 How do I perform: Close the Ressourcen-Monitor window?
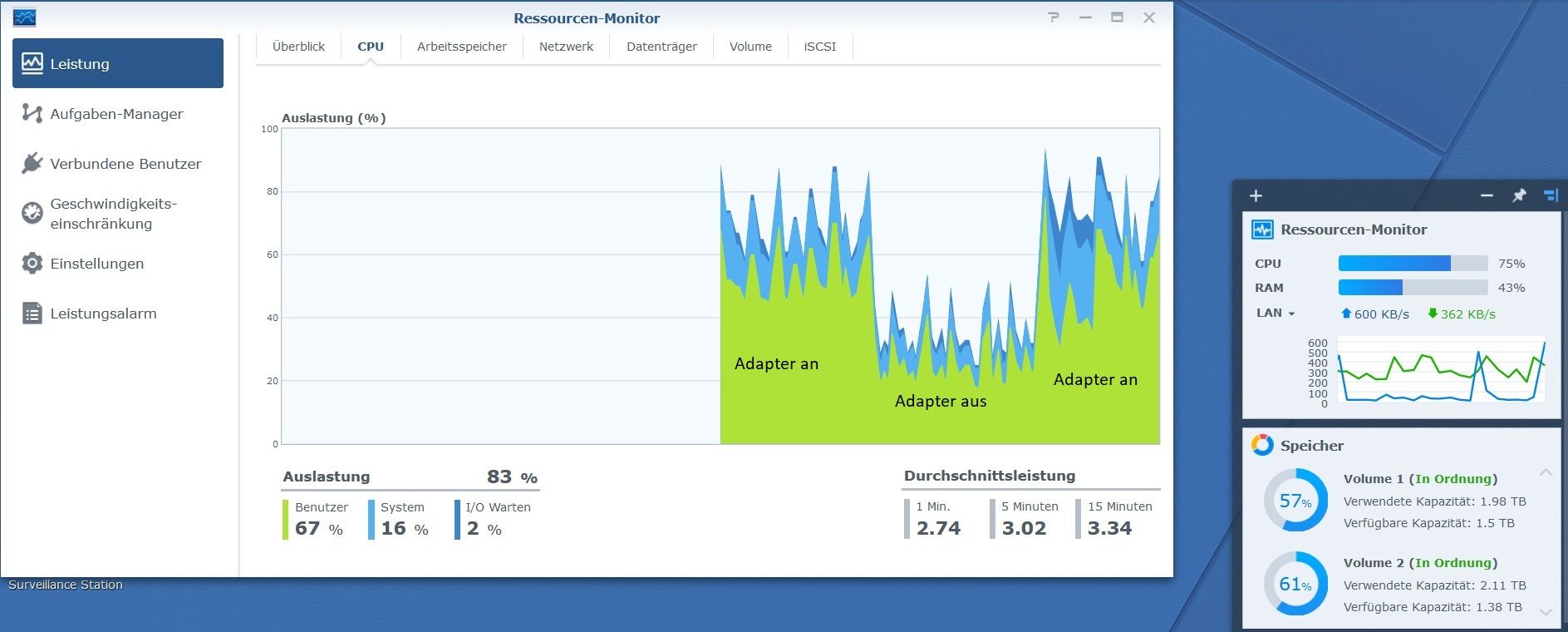click(x=1149, y=17)
